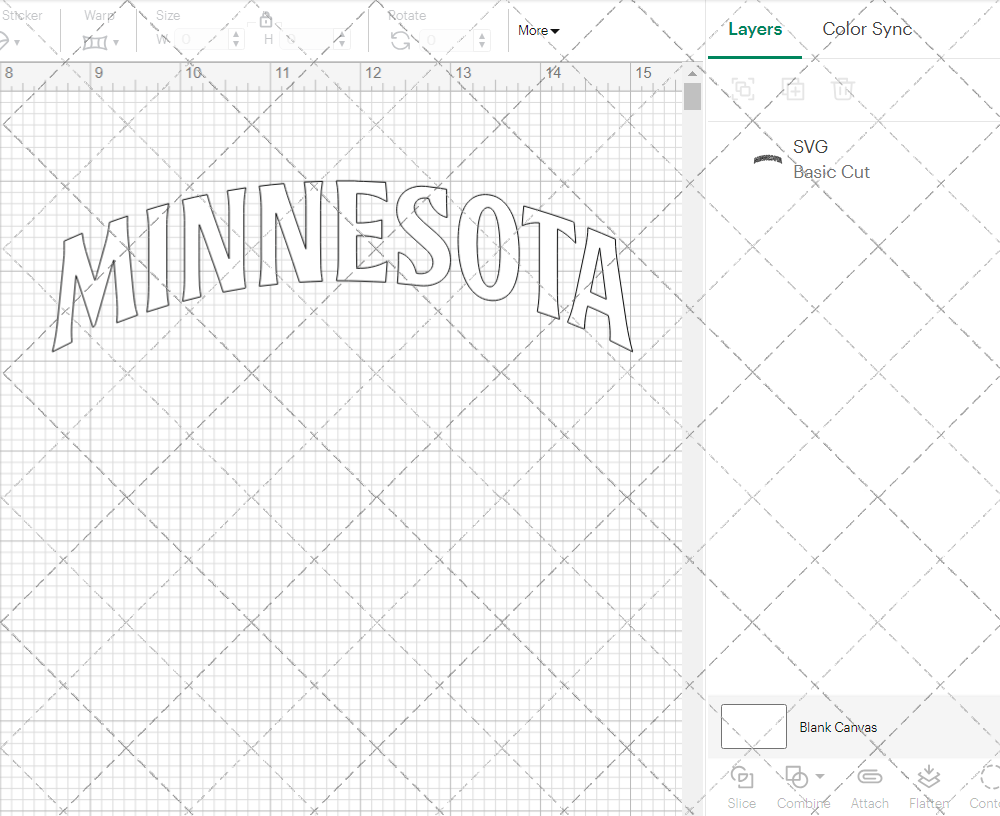1000x816 pixels.
Task: Click the Slice tool
Action: 742,788
